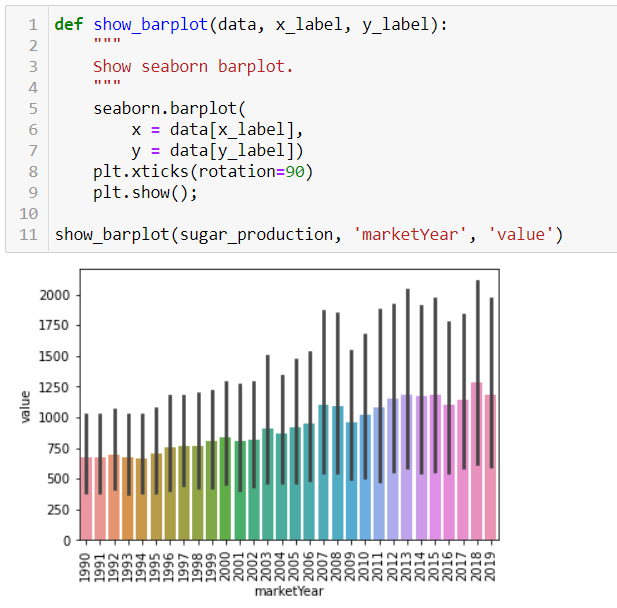Click line number 1 in the gutter
Screen dimensions: 617x608
click(x=33, y=25)
